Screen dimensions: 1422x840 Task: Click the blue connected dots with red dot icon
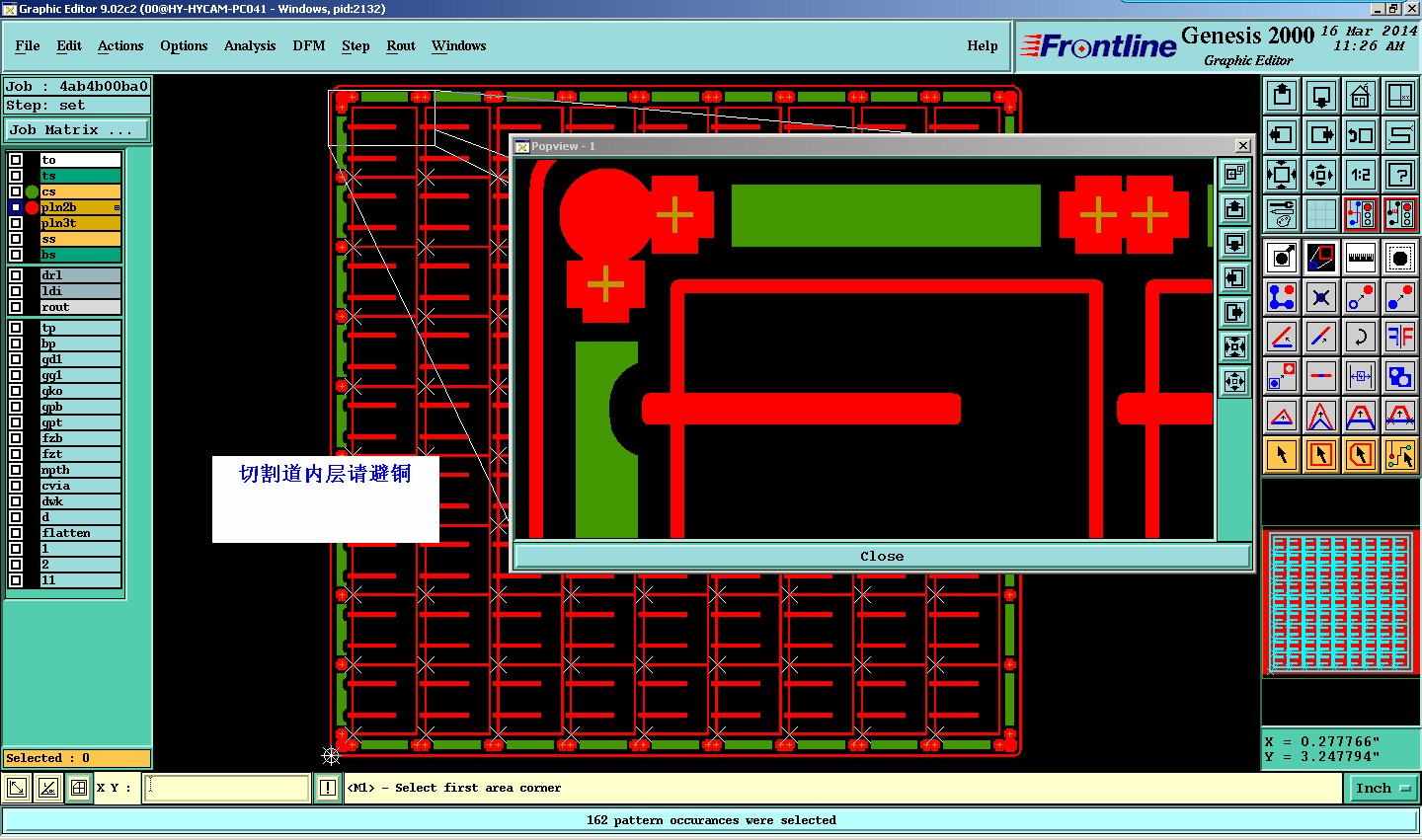coord(1282,297)
